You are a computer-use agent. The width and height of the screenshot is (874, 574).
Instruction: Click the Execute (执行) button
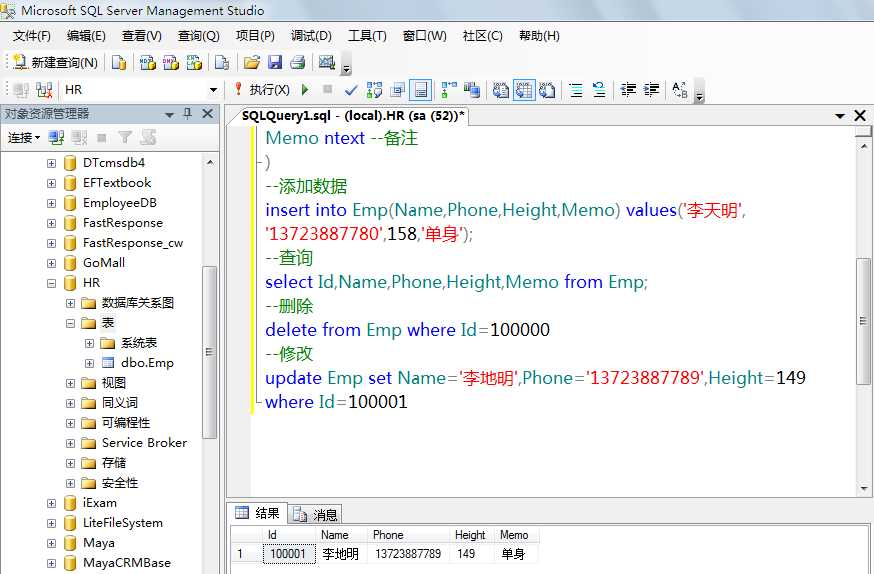point(262,90)
